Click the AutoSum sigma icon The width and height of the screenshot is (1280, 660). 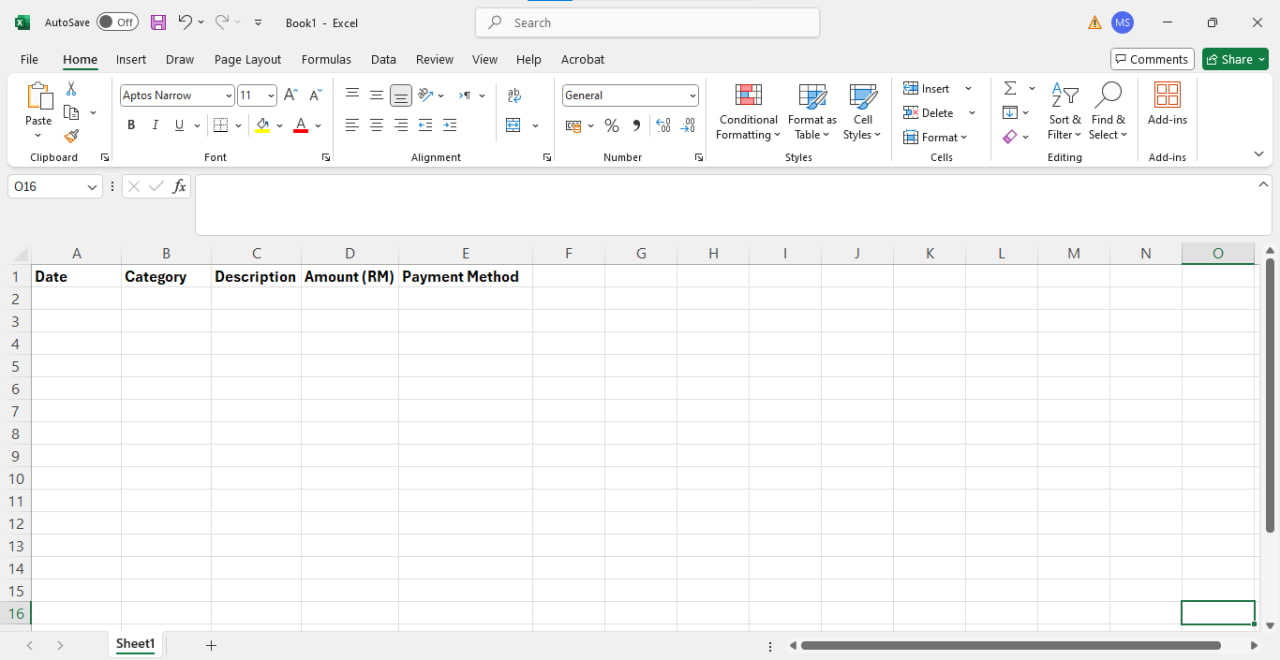[1010, 89]
